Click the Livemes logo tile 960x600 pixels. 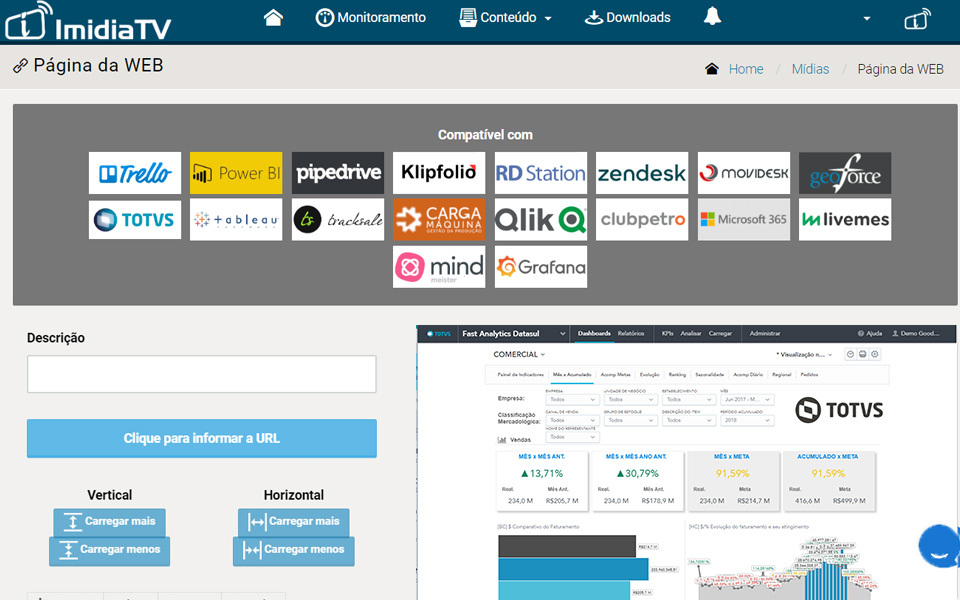pos(845,219)
